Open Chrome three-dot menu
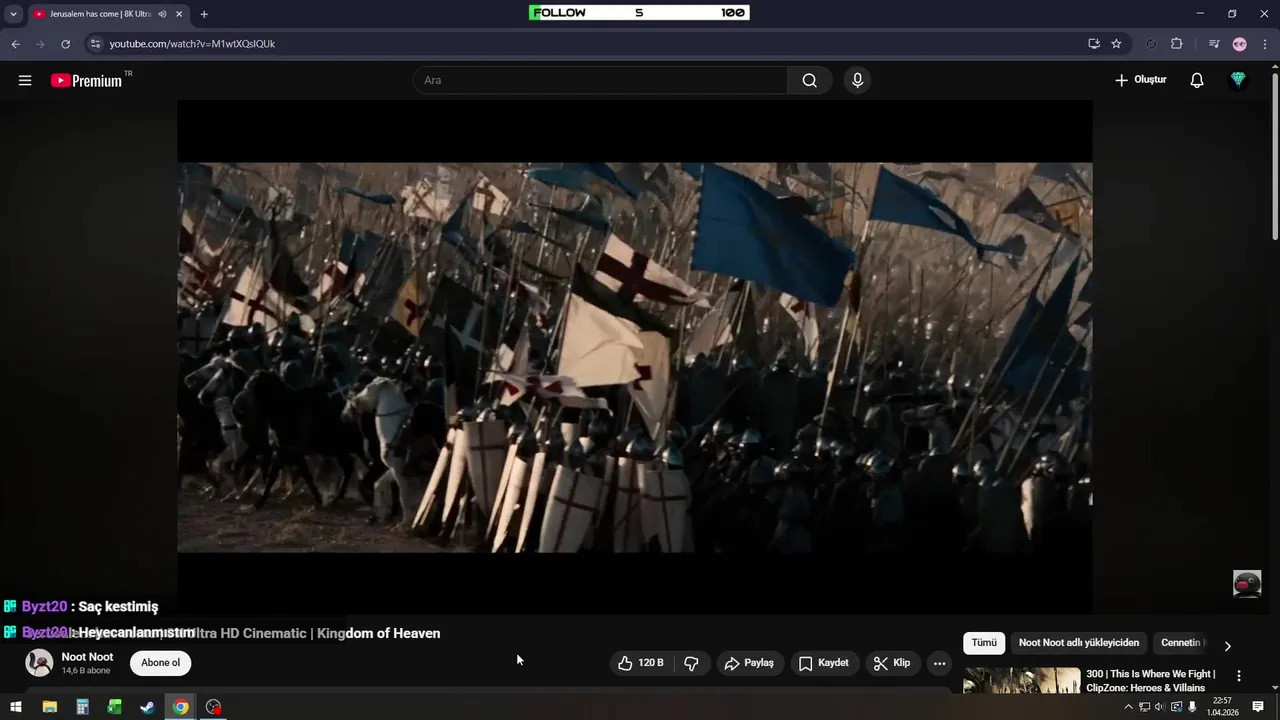 point(1265,44)
